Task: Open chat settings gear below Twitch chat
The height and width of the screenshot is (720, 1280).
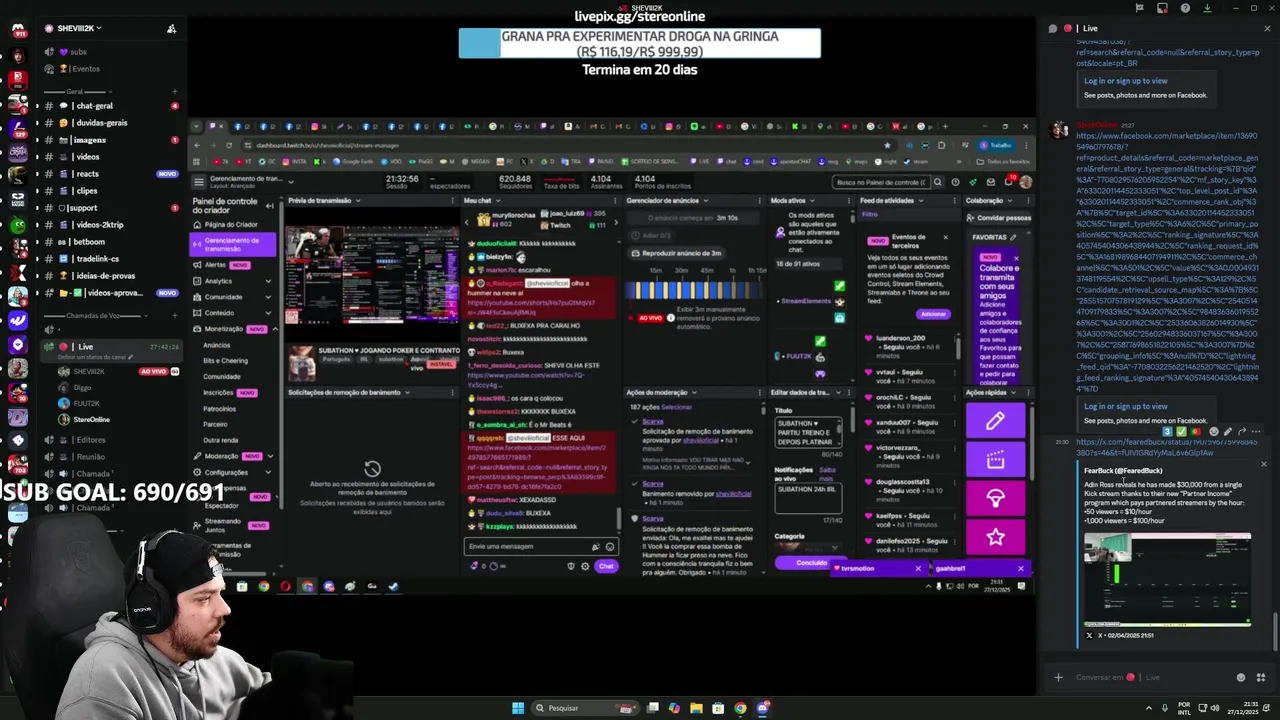Action: [x=585, y=566]
